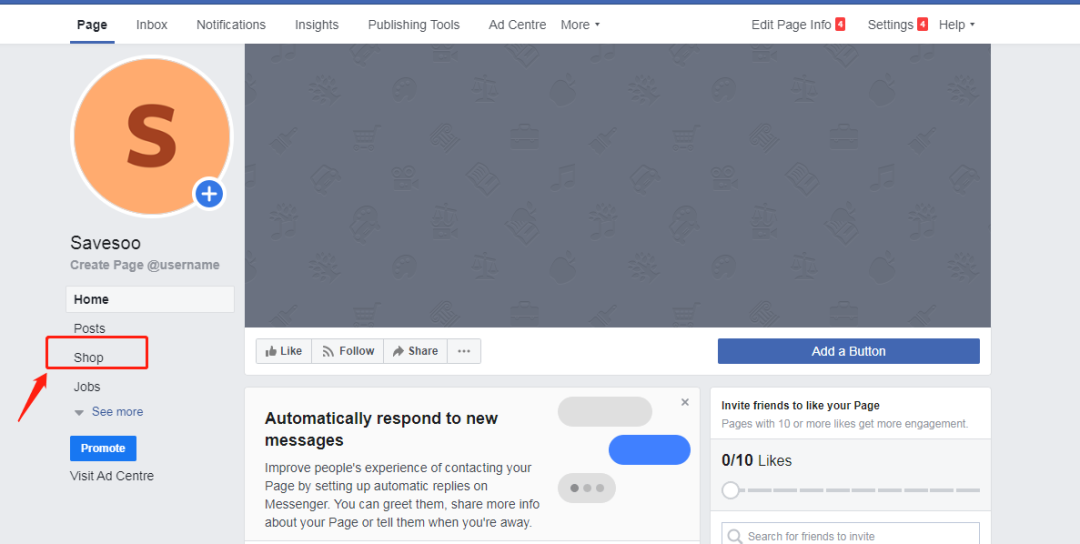Click the blue Promote button
1080x544 pixels.
point(103,448)
